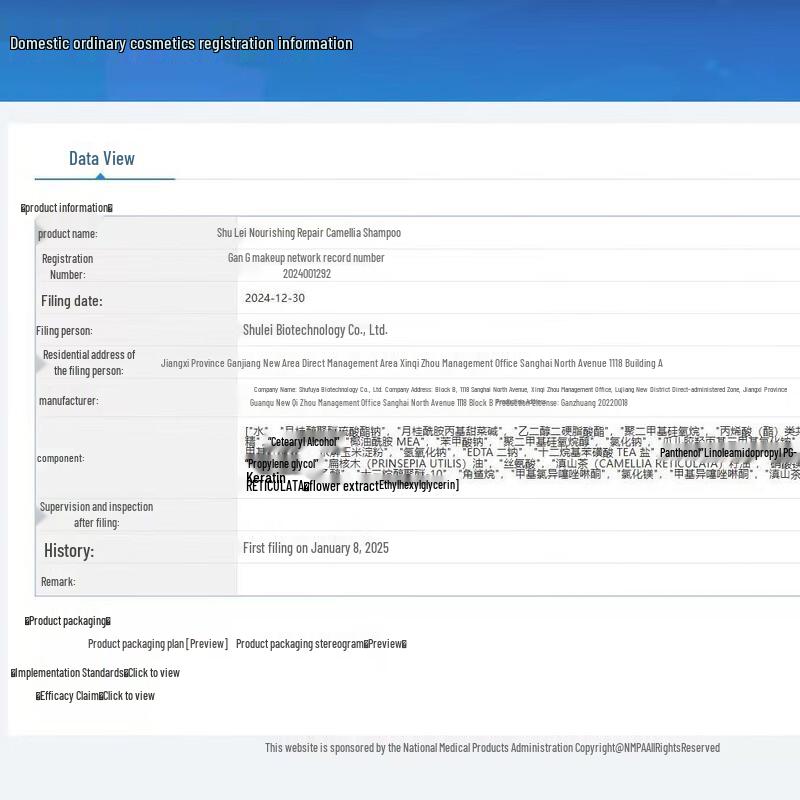Viewport: 800px width, 800px height.
Task: Select the product name Shu Lei Camellia Shampoo
Action: (309, 233)
